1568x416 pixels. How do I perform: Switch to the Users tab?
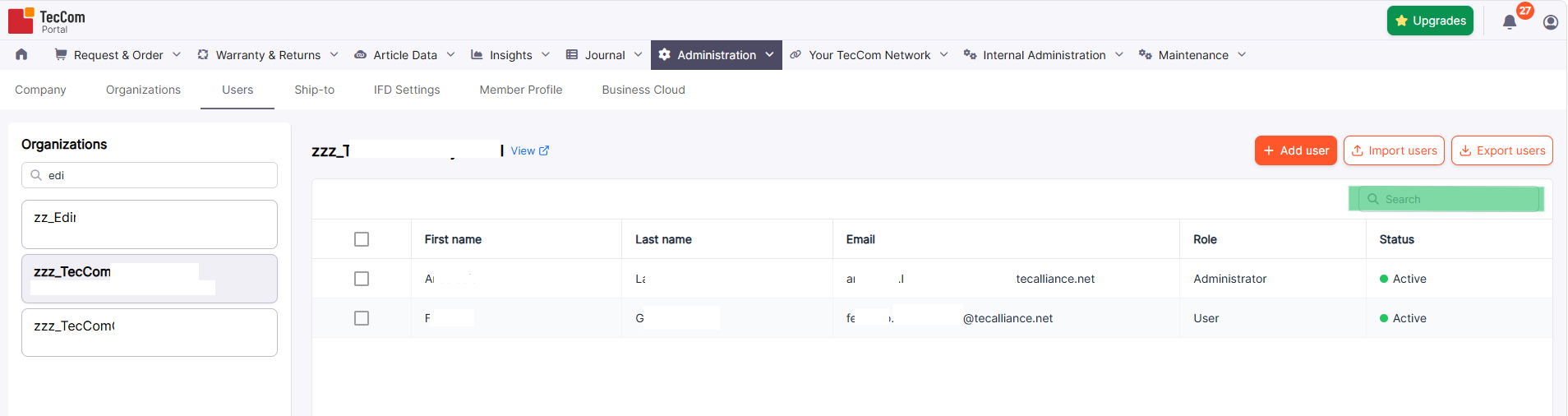[x=238, y=90]
